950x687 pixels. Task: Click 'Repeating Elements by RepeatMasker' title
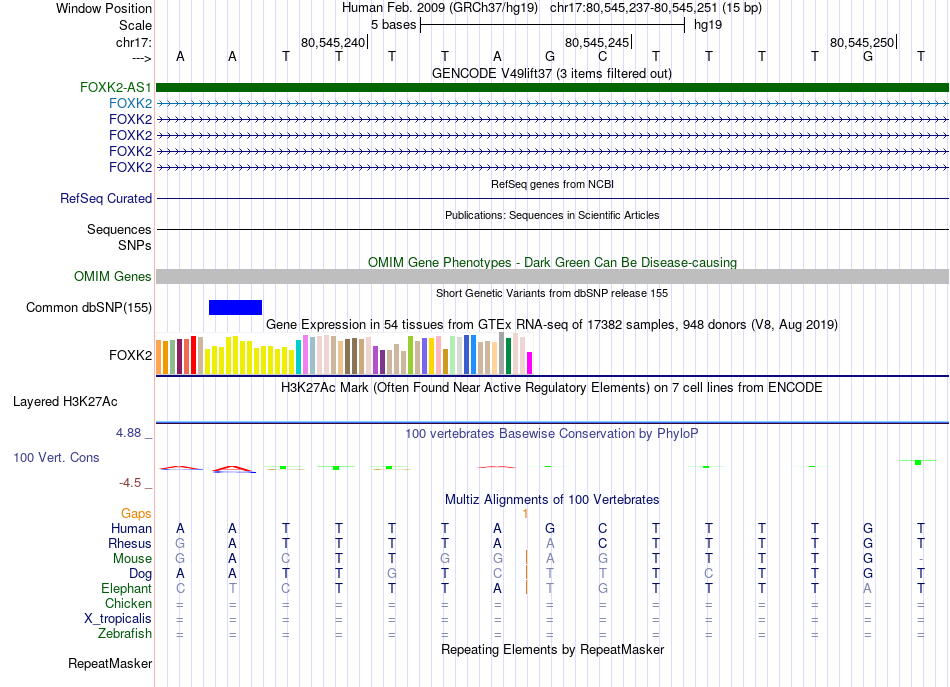point(552,649)
